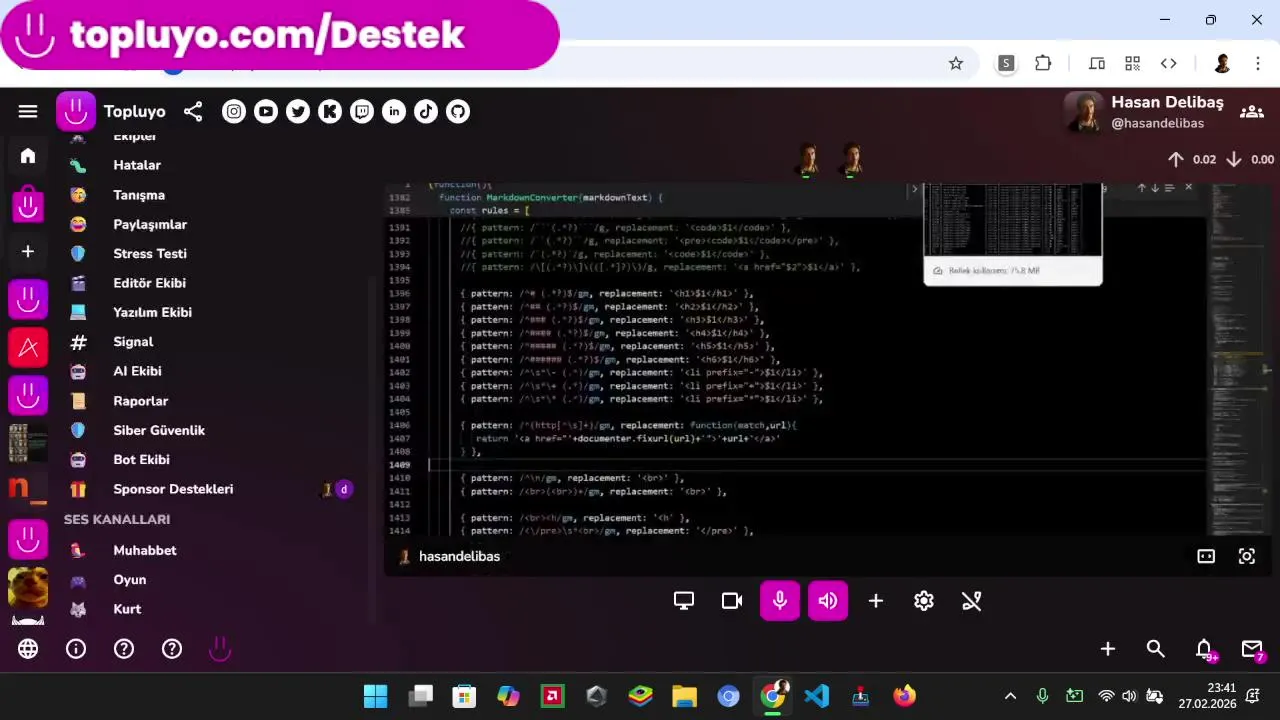The image size is (1280, 720).
Task: Toggle the speaker sound in call controls
Action: (x=828, y=601)
